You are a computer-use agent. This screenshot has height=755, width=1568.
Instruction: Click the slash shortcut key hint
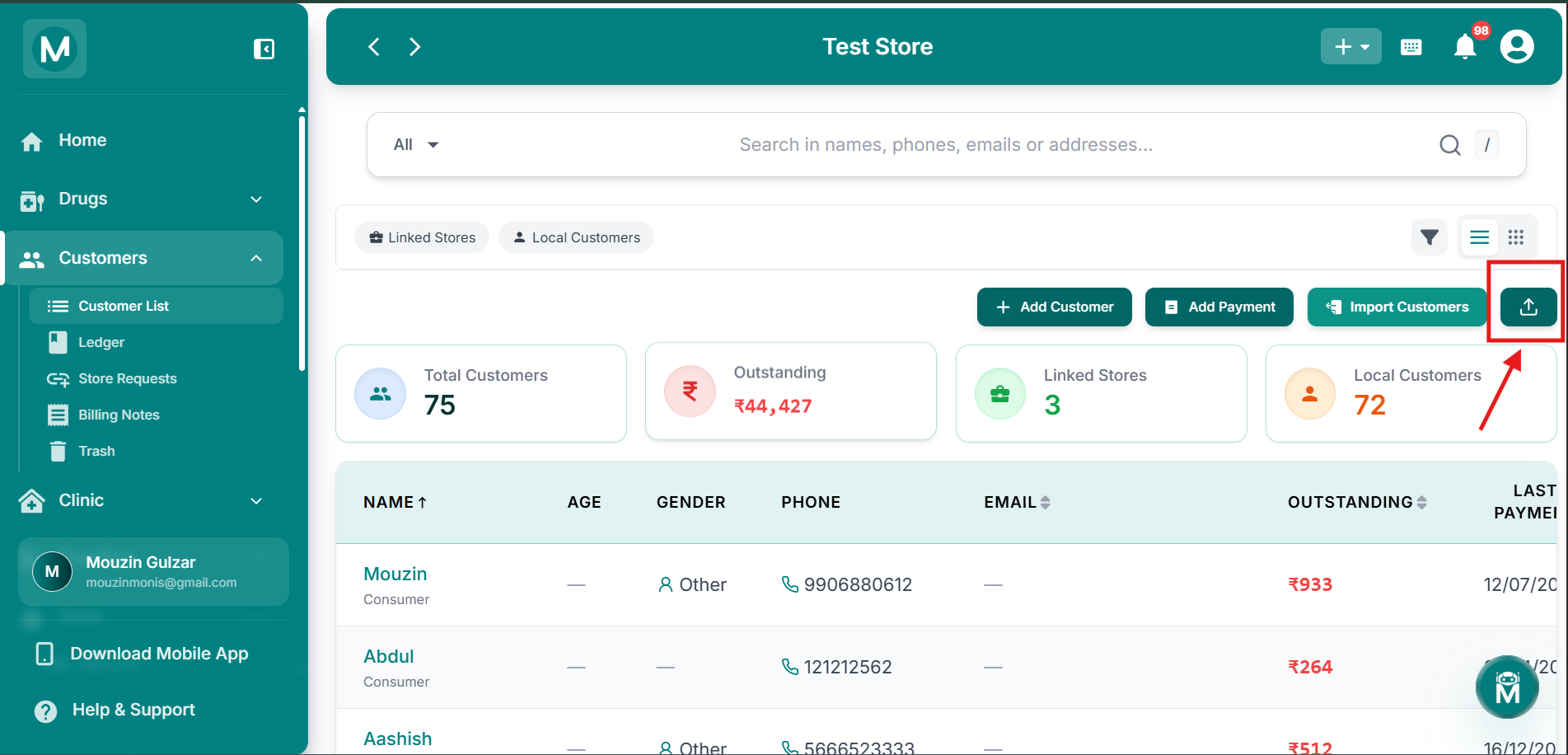pyautogui.click(x=1487, y=145)
